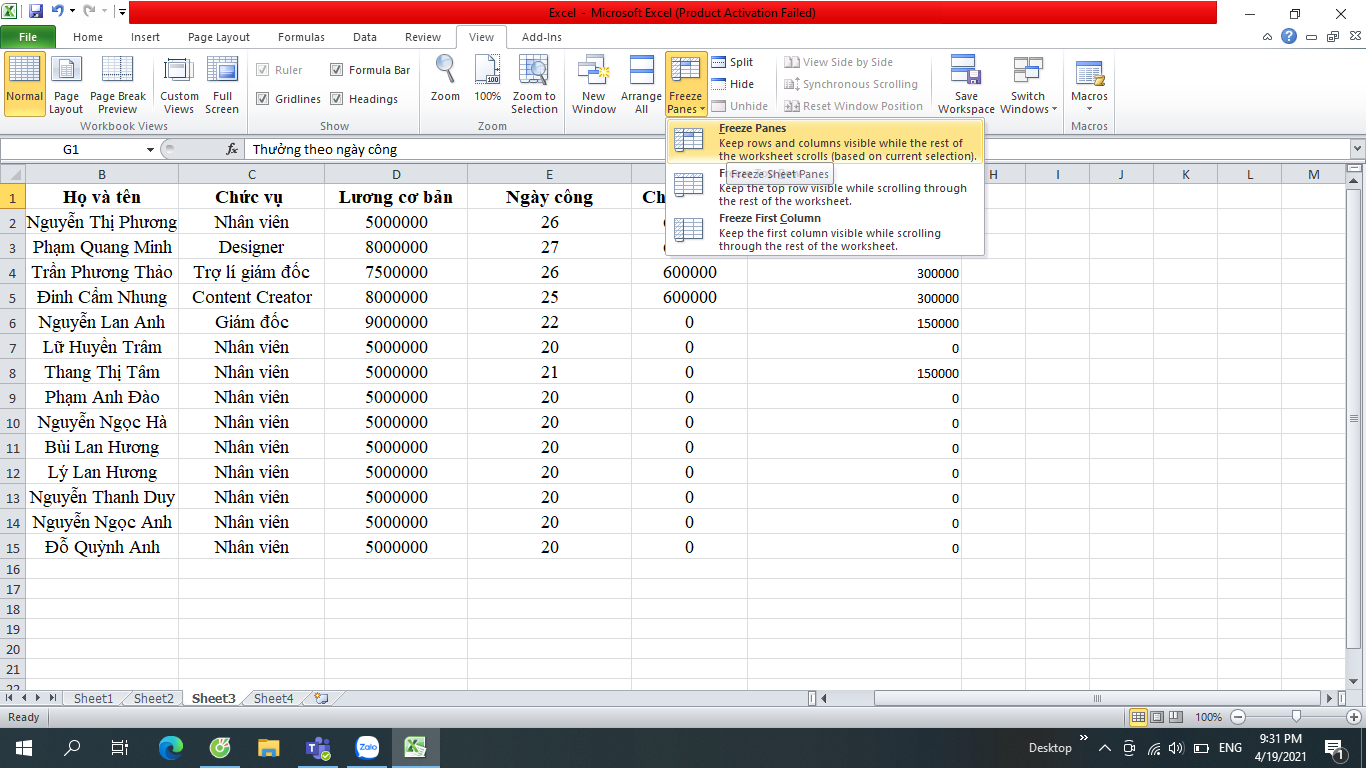Open Insert Function fx button
Image resolution: width=1366 pixels, height=768 pixels.
click(232, 149)
